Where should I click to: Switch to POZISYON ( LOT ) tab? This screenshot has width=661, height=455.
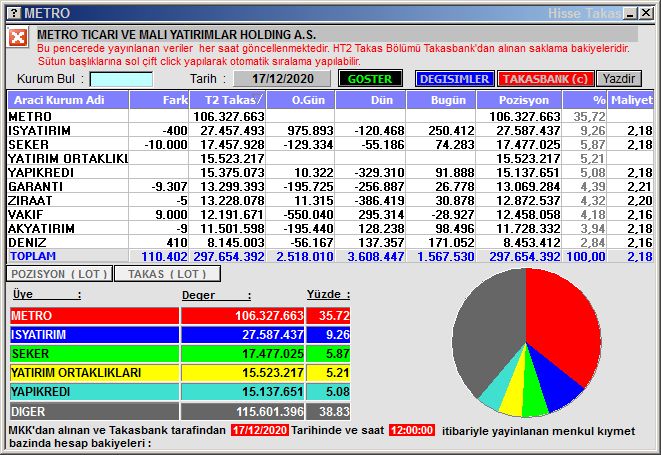[x=59, y=274]
